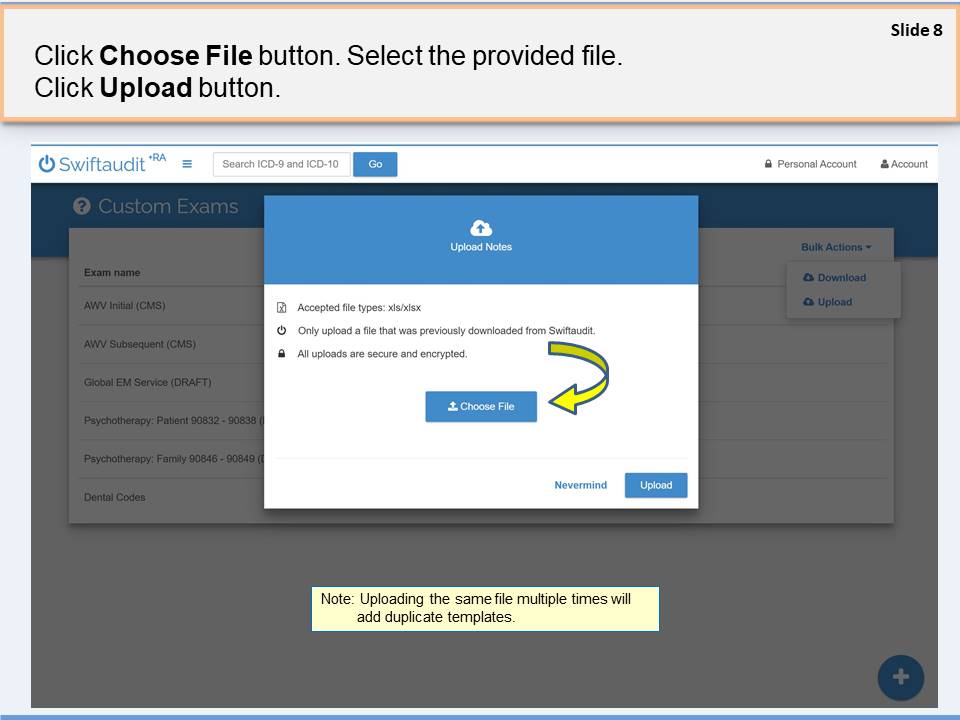Image resolution: width=960 pixels, height=720 pixels.
Task: Click the Swiftaudit power logo icon
Action: click(x=47, y=164)
